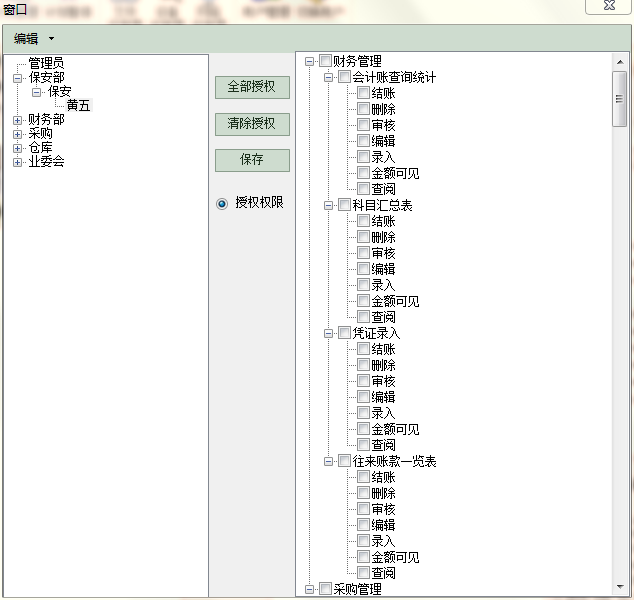Click the 全部授权 button
634x600 pixels.
[252, 87]
